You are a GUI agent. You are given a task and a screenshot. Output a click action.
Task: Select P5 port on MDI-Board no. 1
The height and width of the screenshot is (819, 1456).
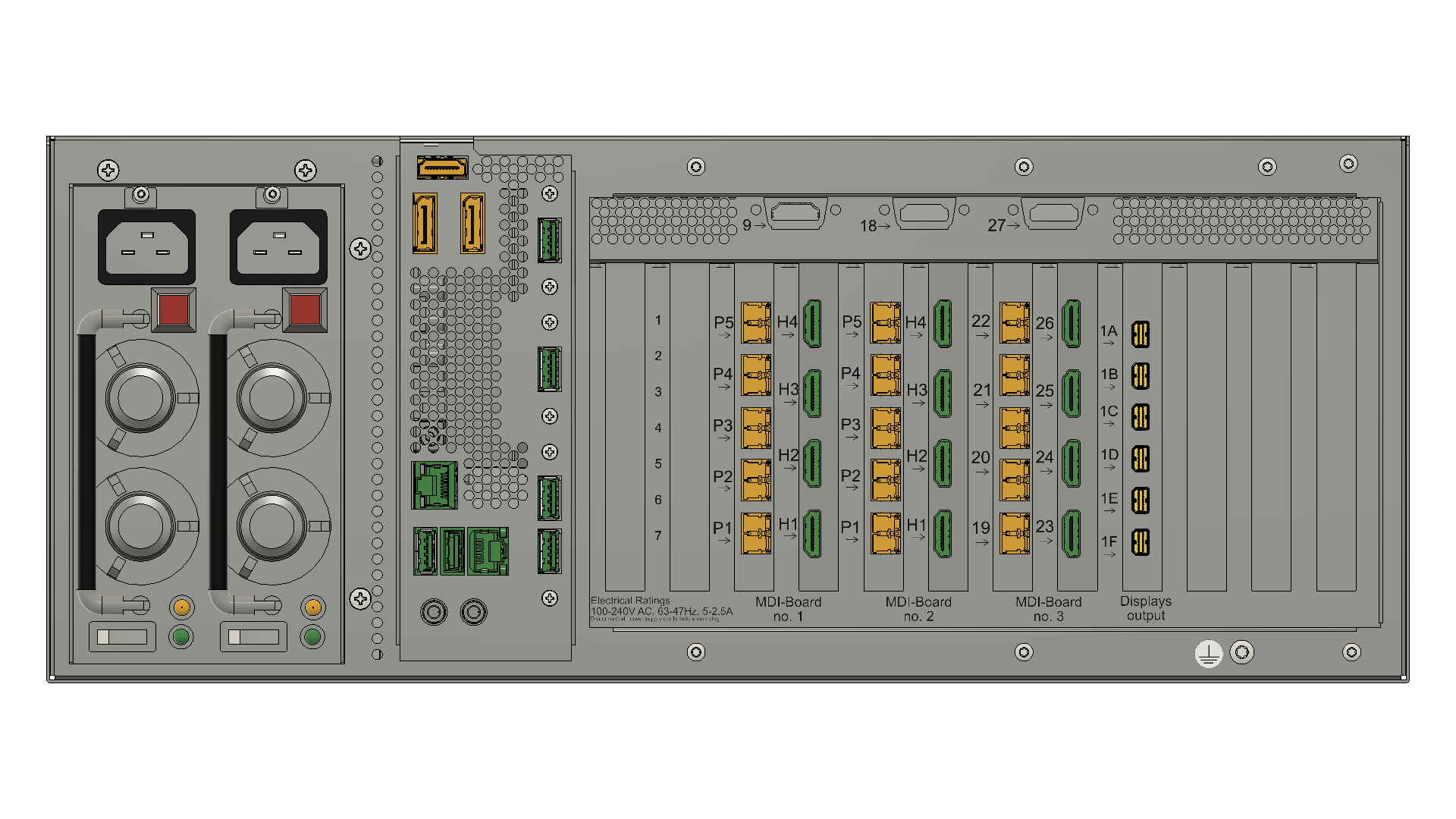pos(756,323)
